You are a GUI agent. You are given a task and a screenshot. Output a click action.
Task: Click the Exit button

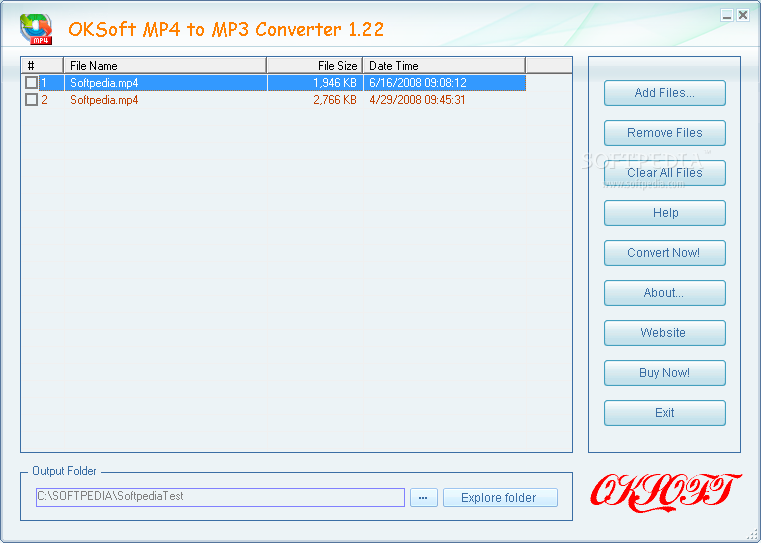tap(664, 413)
